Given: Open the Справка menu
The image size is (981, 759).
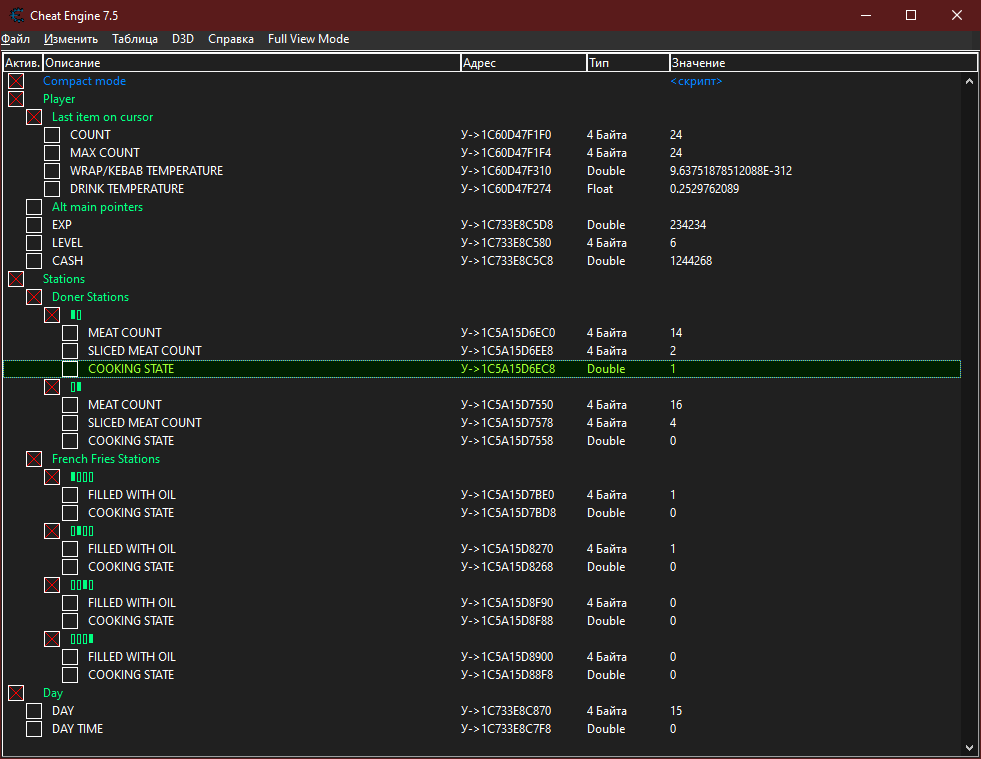Looking at the screenshot, I should [x=231, y=39].
